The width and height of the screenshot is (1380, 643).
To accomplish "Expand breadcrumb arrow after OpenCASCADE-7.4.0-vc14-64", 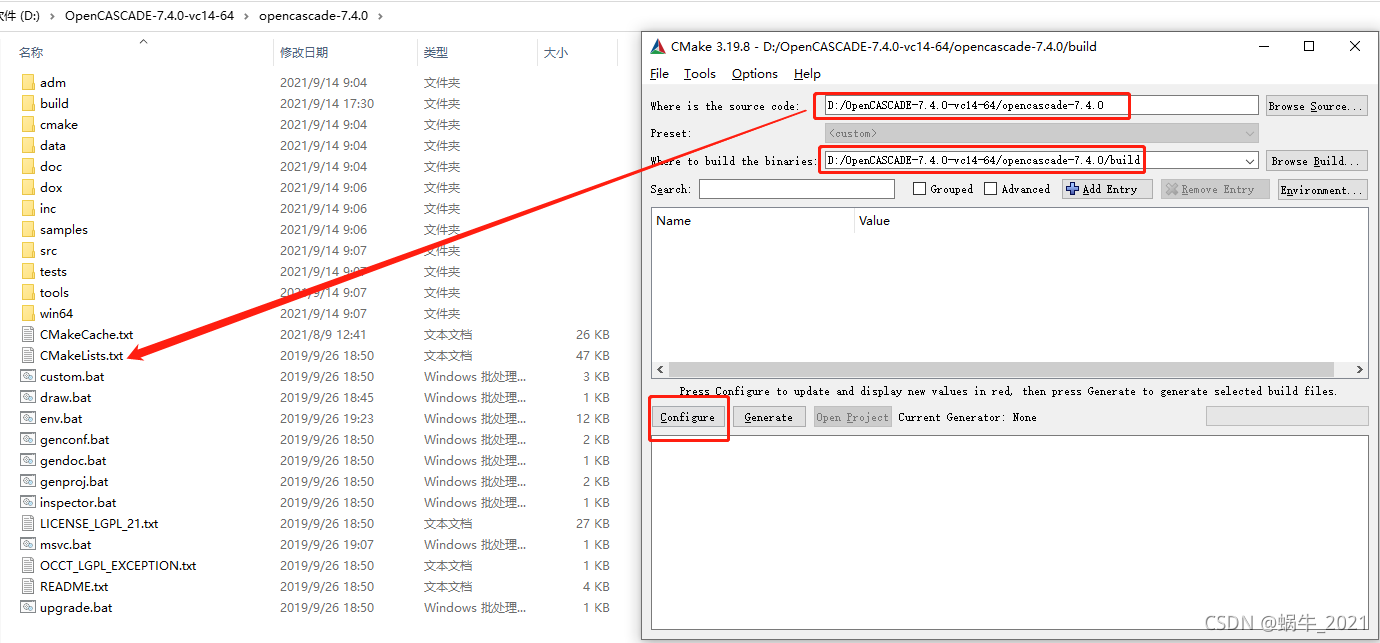I will click(246, 16).
